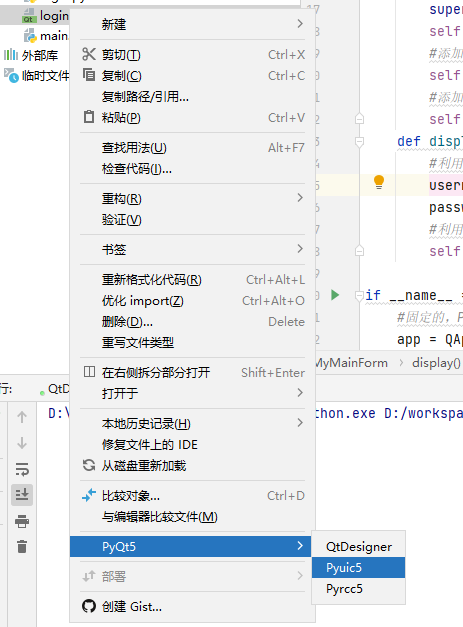Run Pyuic5 from the PyQt5 submenu
Image resolution: width=463 pixels, height=627 pixels.
pos(358,567)
